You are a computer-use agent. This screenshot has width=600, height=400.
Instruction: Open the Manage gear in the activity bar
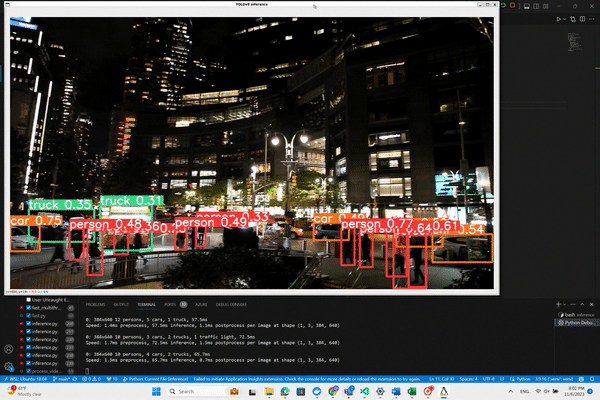click(x=8, y=367)
